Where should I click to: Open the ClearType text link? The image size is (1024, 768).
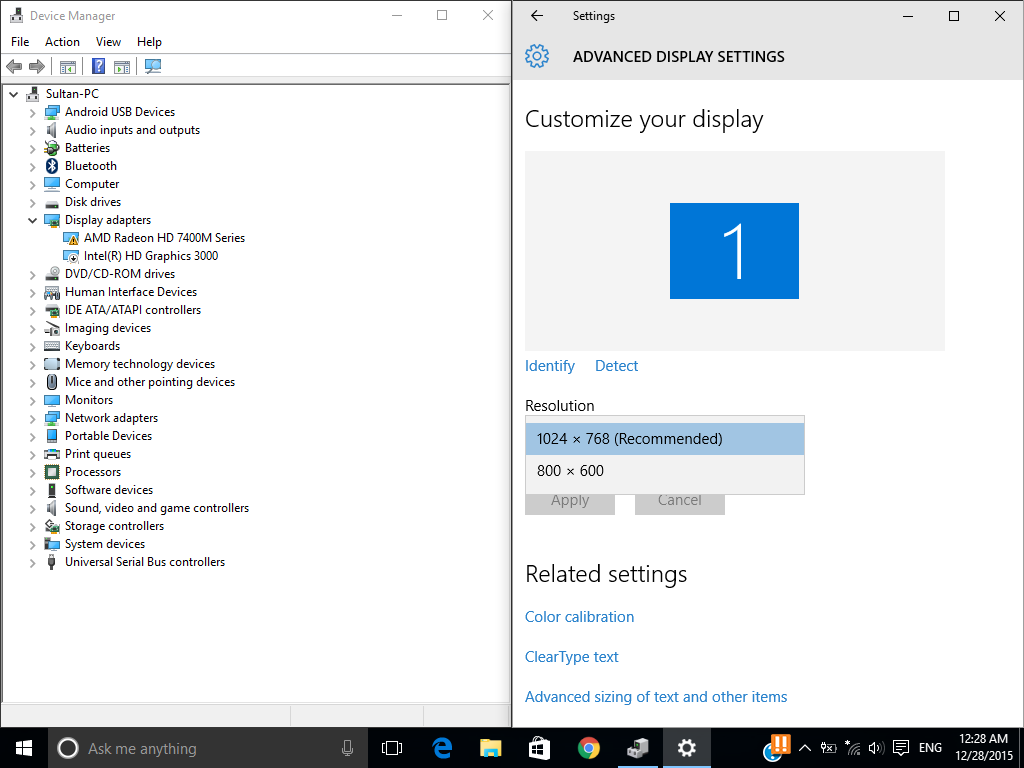point(571,657)
